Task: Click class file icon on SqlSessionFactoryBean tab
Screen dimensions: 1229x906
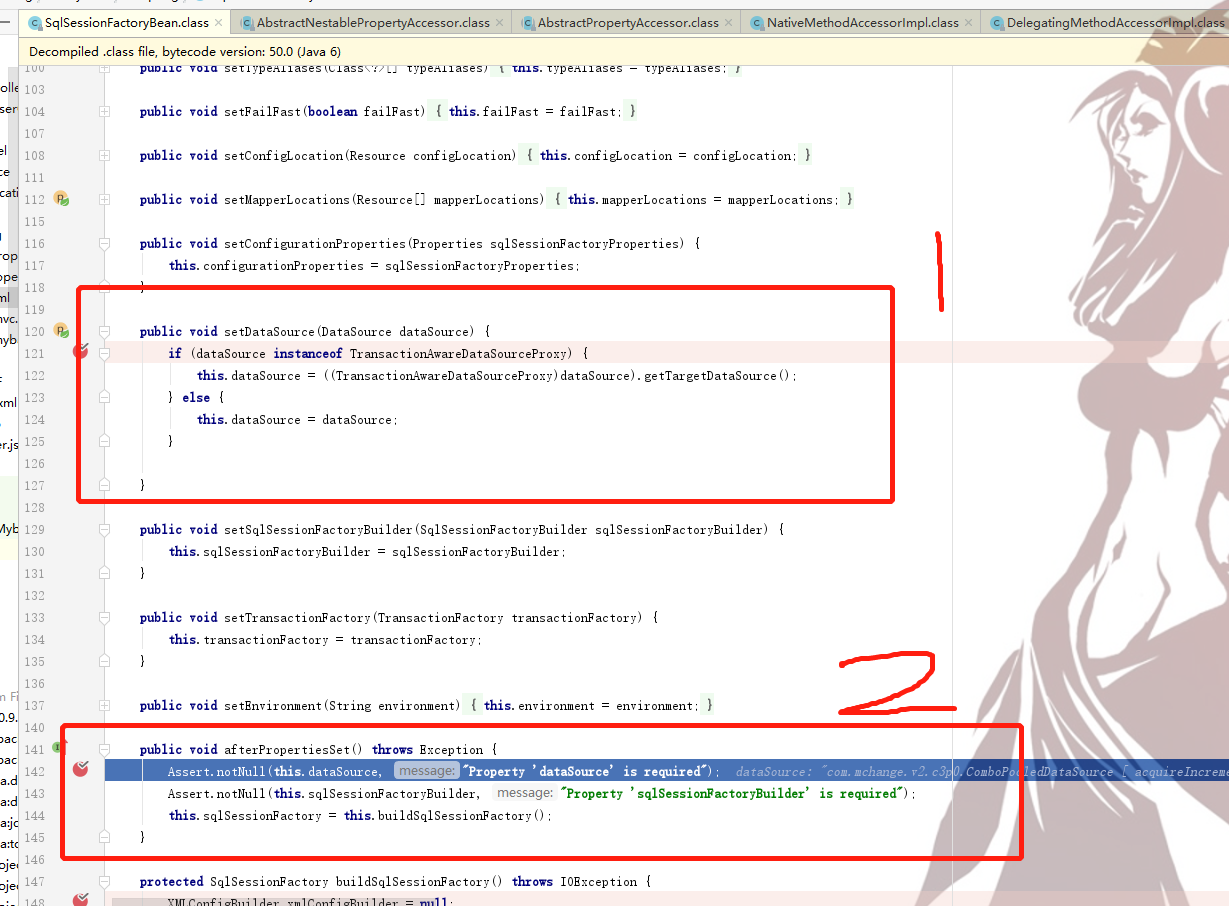Action: [35, 22]
